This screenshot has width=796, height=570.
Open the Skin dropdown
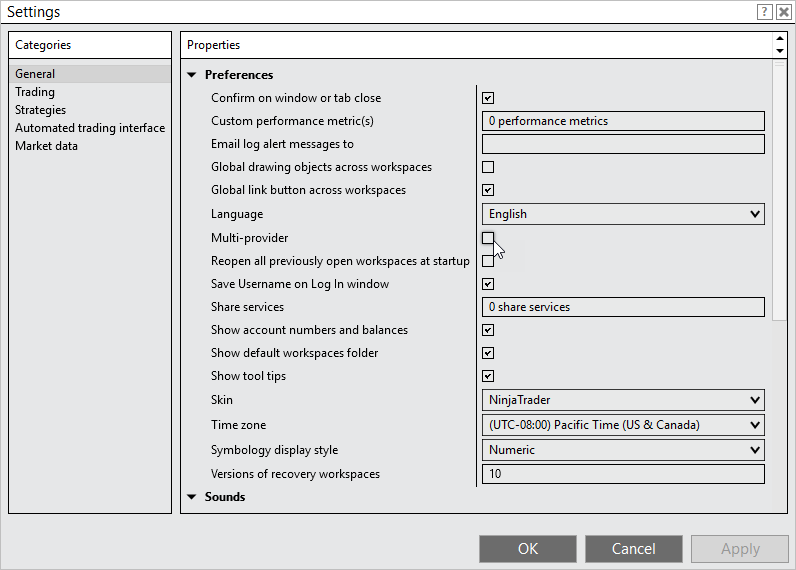[x=623, y=400]
